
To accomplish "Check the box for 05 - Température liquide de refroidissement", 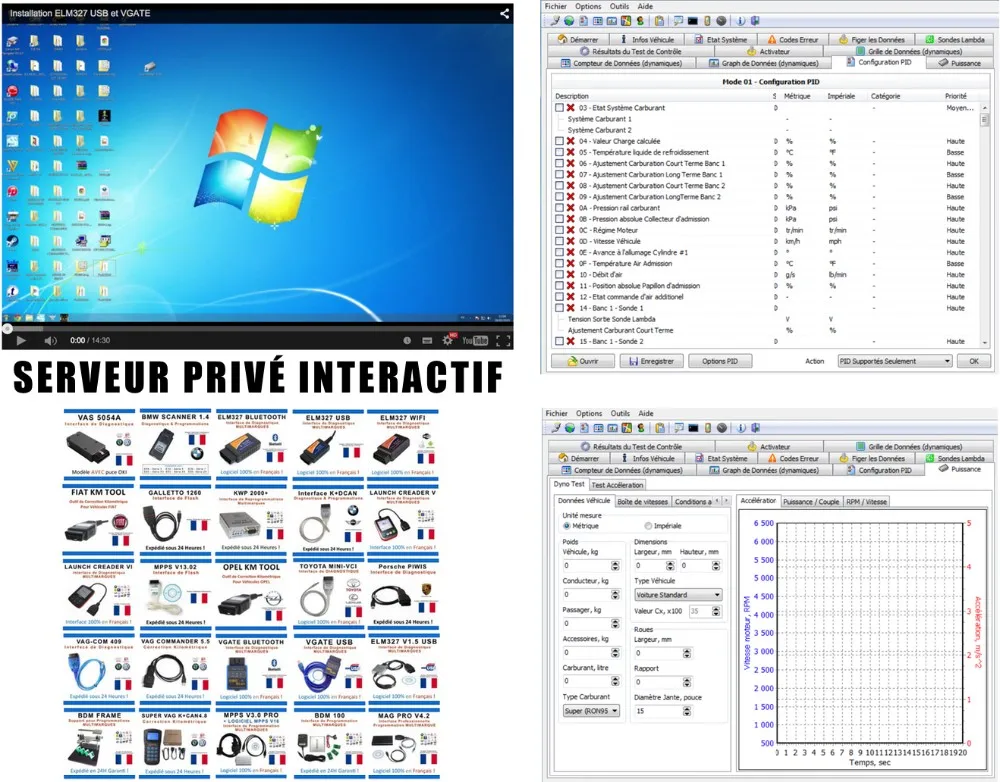I will [x=559, y=152].
